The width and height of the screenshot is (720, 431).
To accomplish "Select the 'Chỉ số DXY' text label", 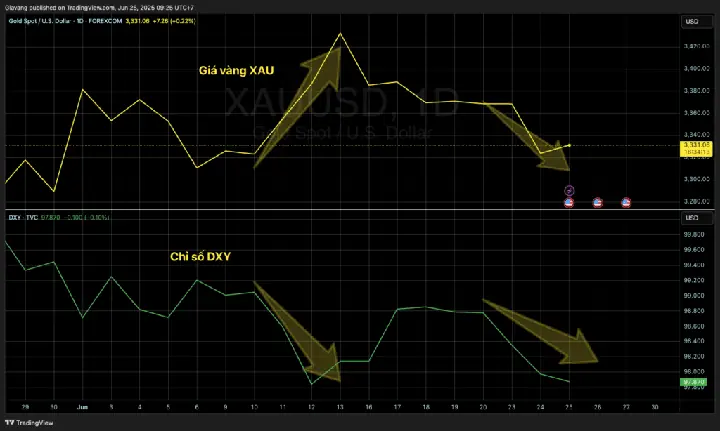I will tap(200, 256).
